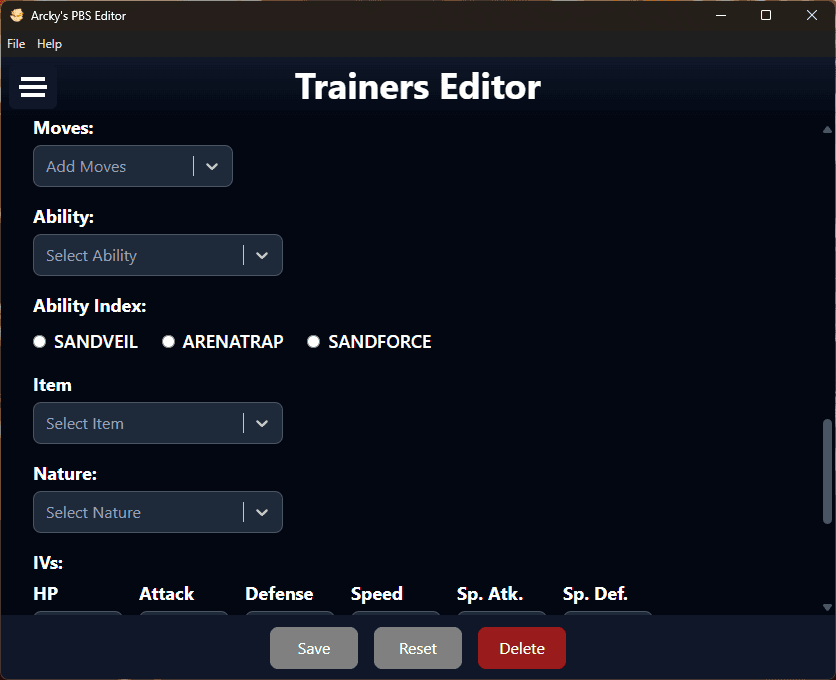Open the Help menu
This screenshot has width=836, height=680.
(x=49, y=44)
